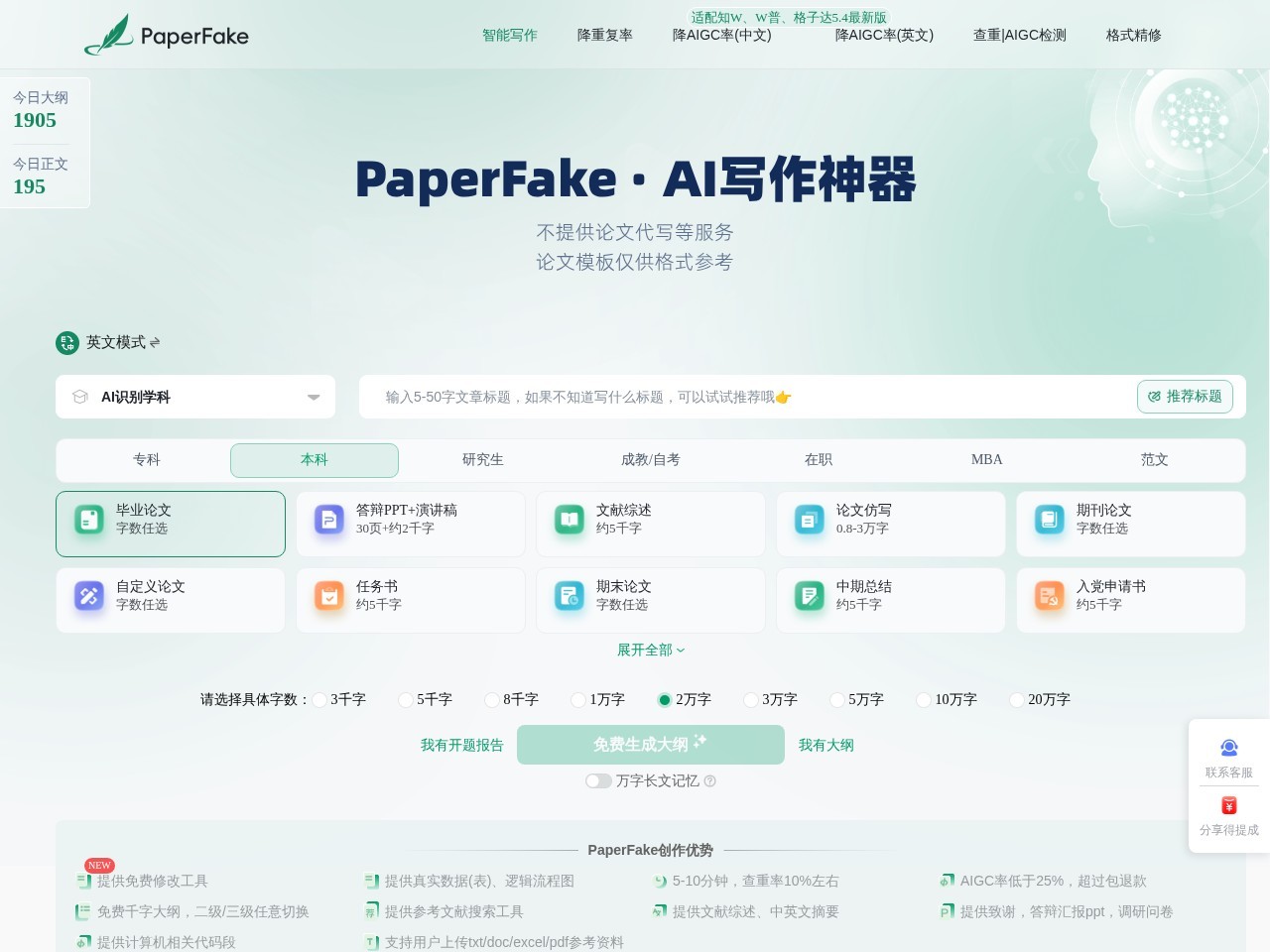The height and width of the screenshot is (952, 1270).
Task: Click the 今日正文 195 counter
Action: pos(41,177)
